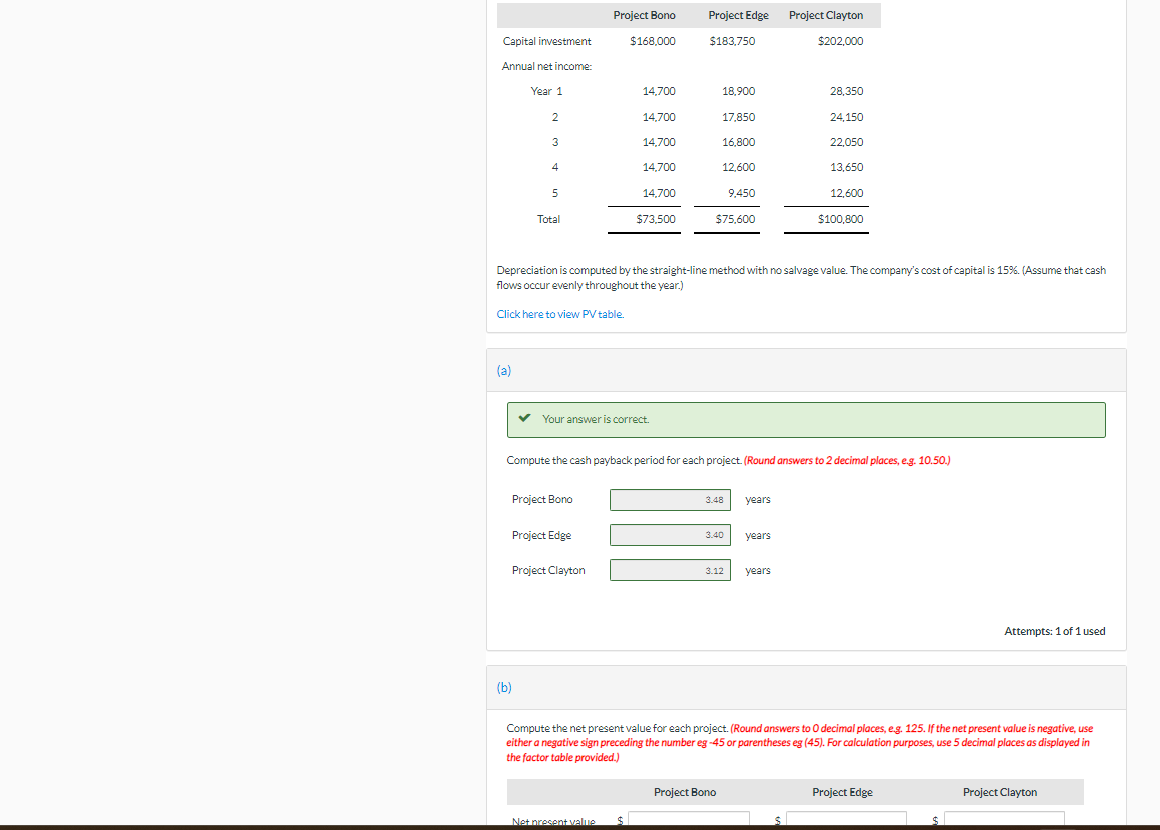Click the (a) section header label

tap(504, 370)
